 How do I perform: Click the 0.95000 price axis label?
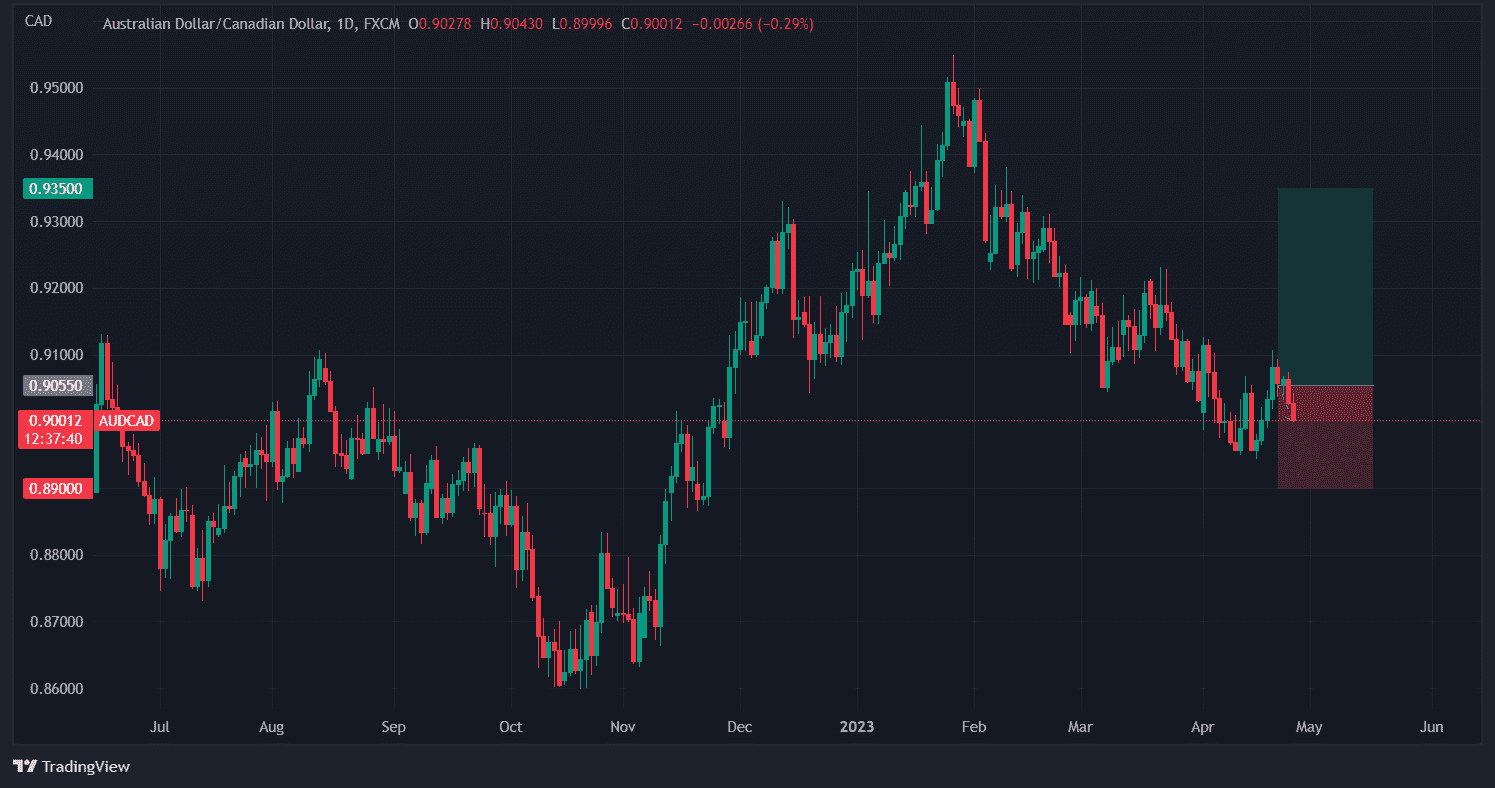[x=56, y=88]
